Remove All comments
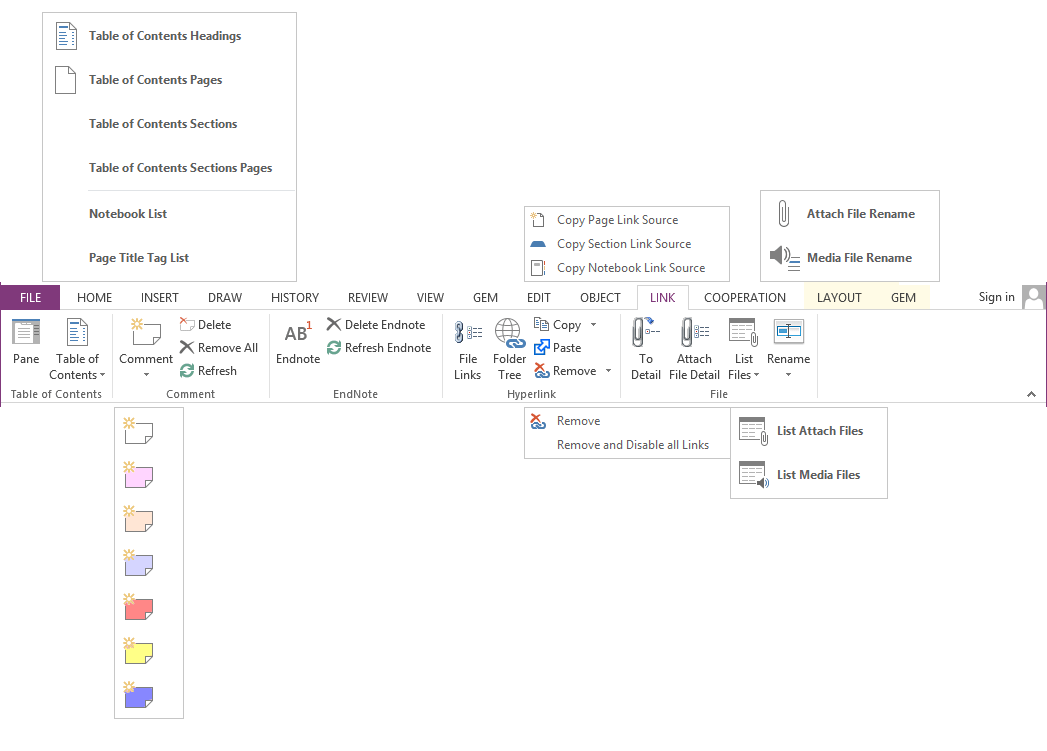 point(219,348)
